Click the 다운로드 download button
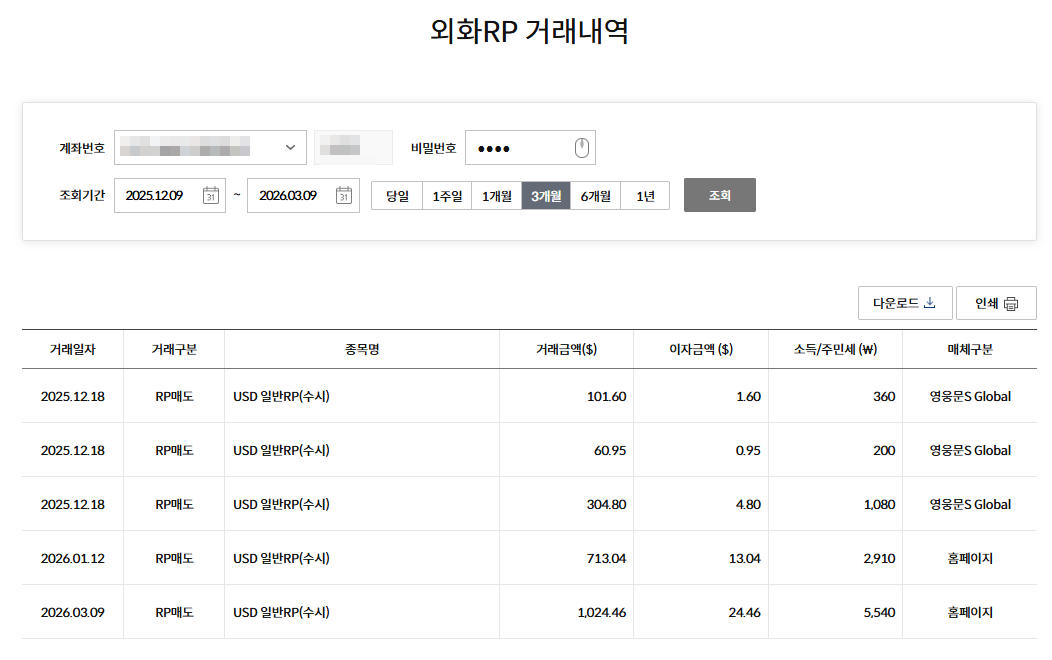This screenshot has width=1052, height=660. coord(905,302)
